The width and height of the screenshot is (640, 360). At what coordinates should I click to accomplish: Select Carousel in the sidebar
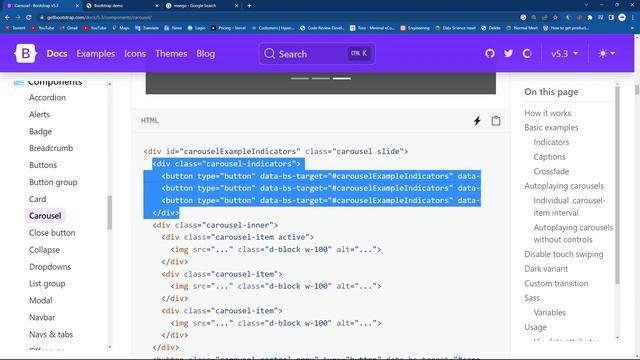pos(45,216)
